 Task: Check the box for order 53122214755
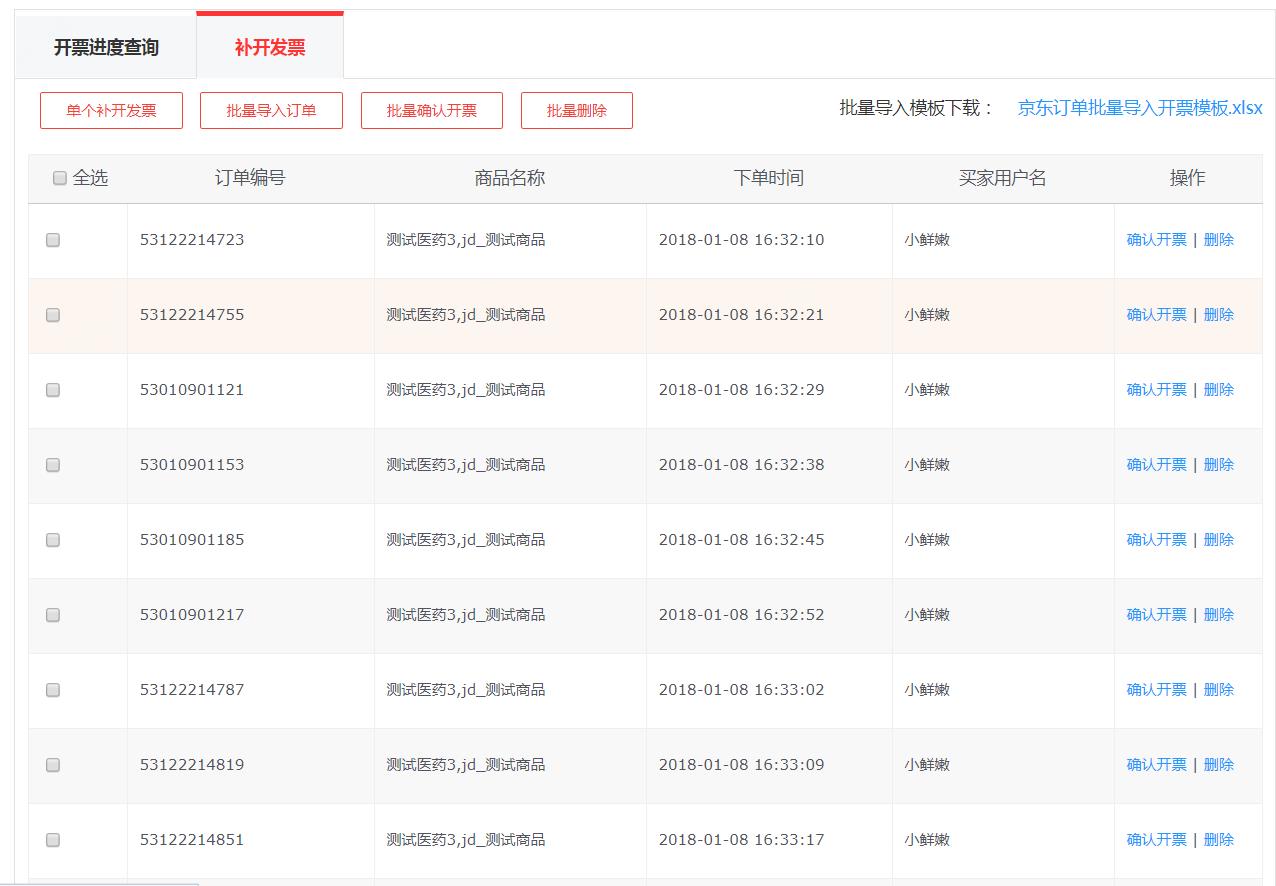coord(53,315)
